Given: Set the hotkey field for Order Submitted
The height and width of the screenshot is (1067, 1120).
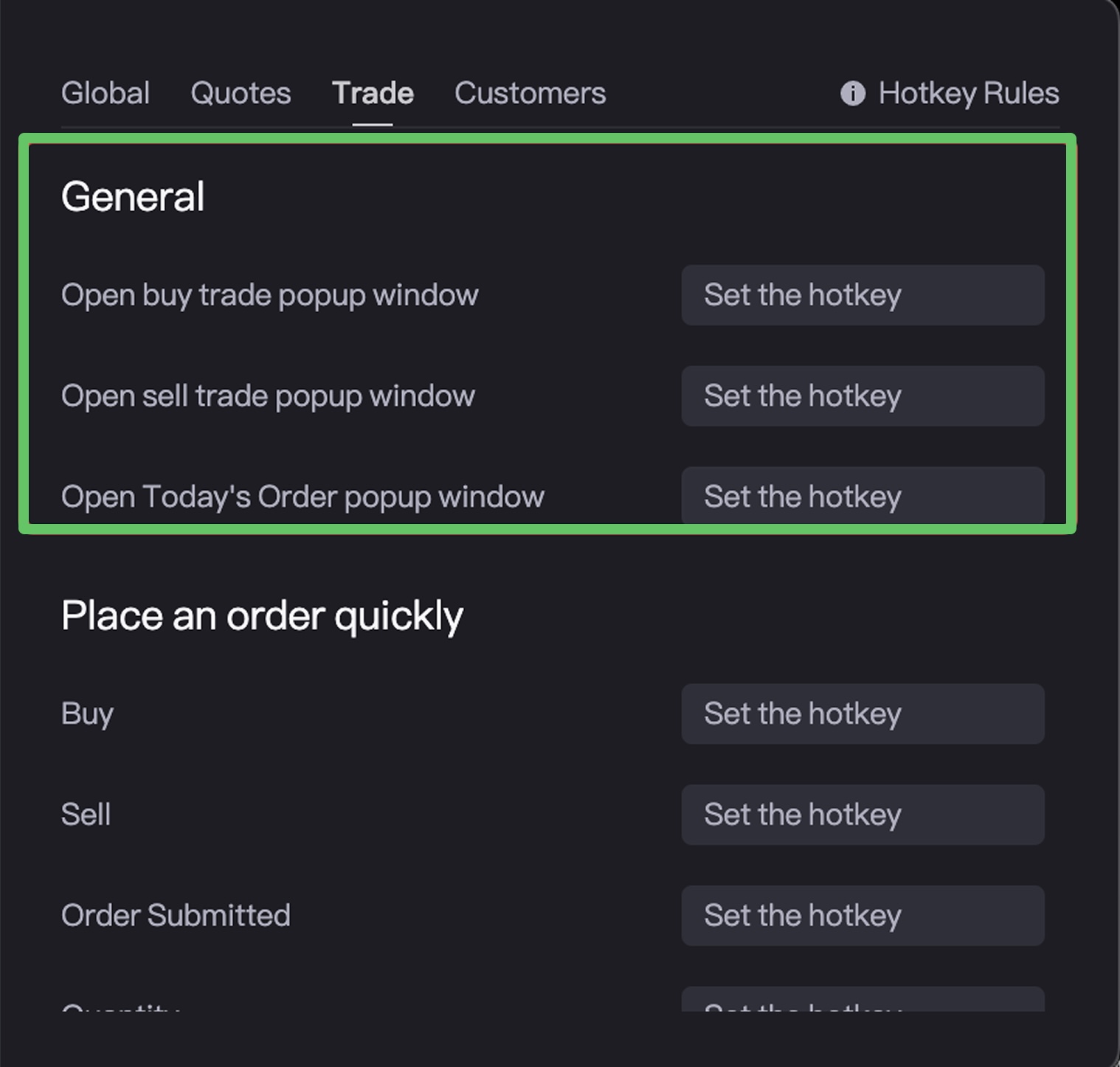Looking at the screenshot, I should (x=862, y=916).
